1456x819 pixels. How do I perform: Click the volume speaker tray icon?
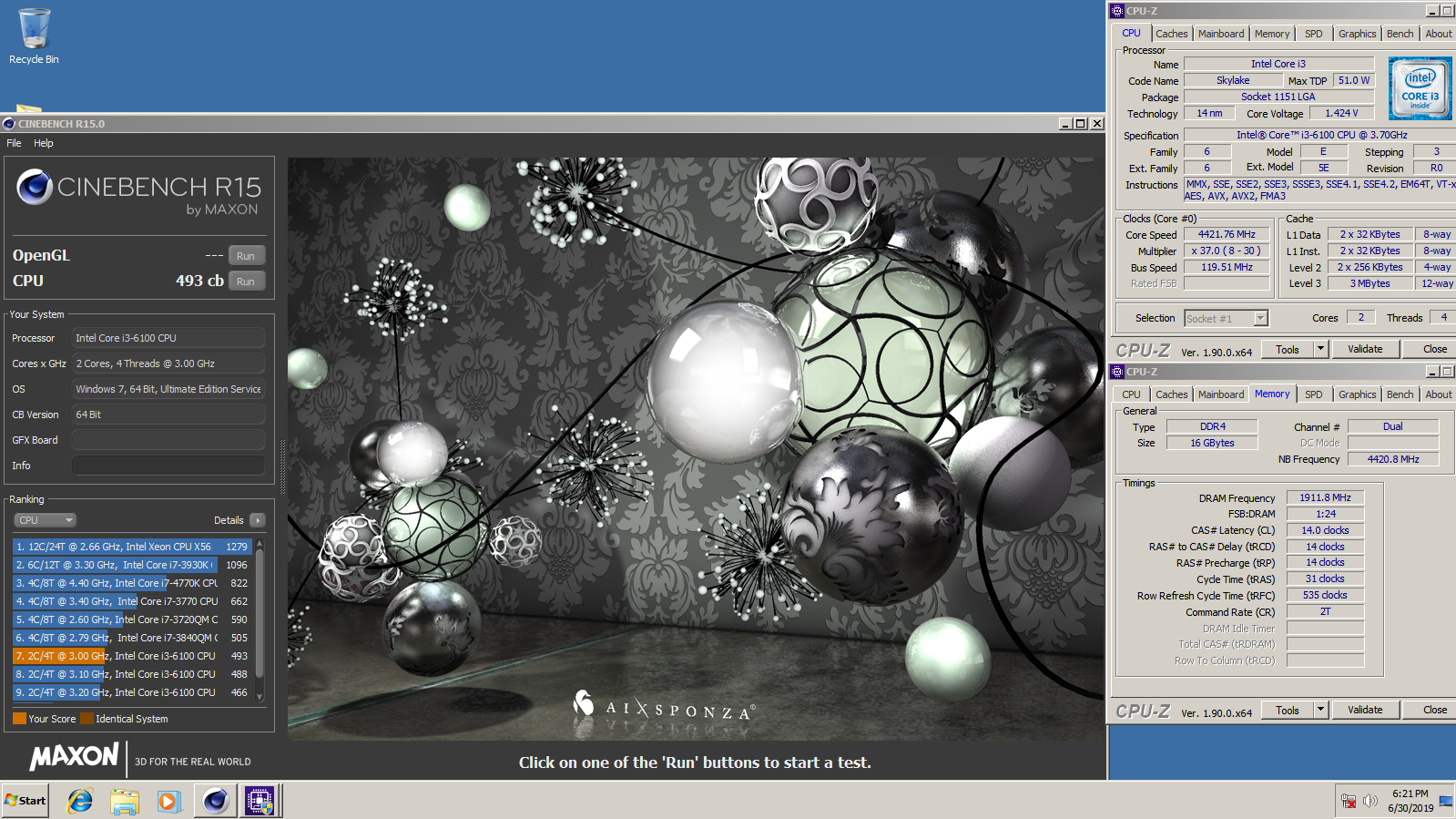point(1370,801)
